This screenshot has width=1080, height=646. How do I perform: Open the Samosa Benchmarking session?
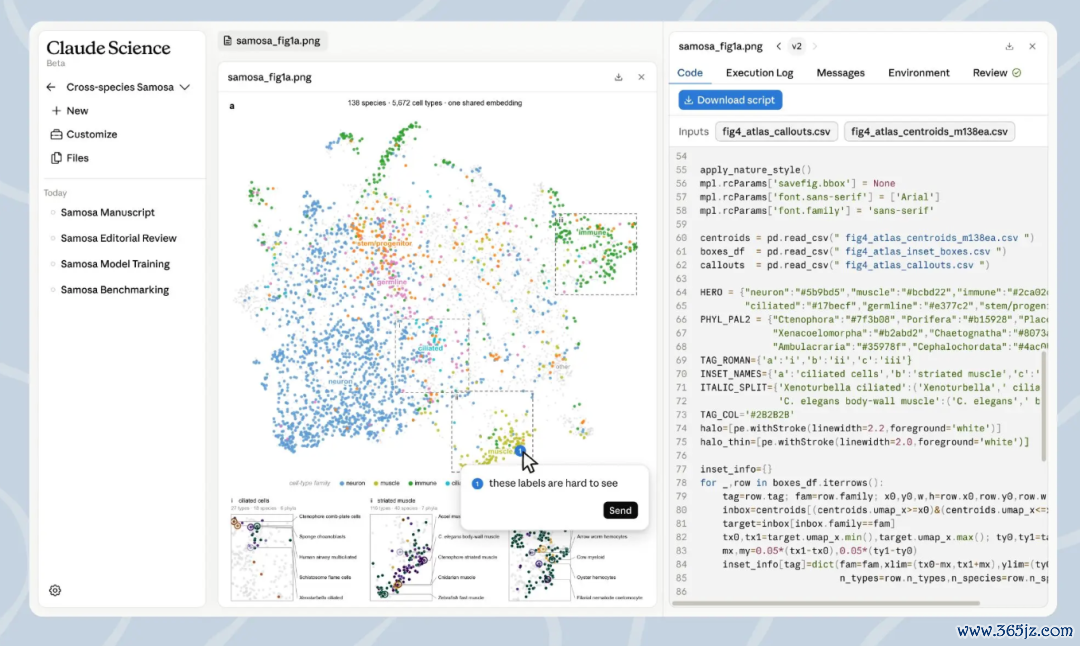pos(114,290)
